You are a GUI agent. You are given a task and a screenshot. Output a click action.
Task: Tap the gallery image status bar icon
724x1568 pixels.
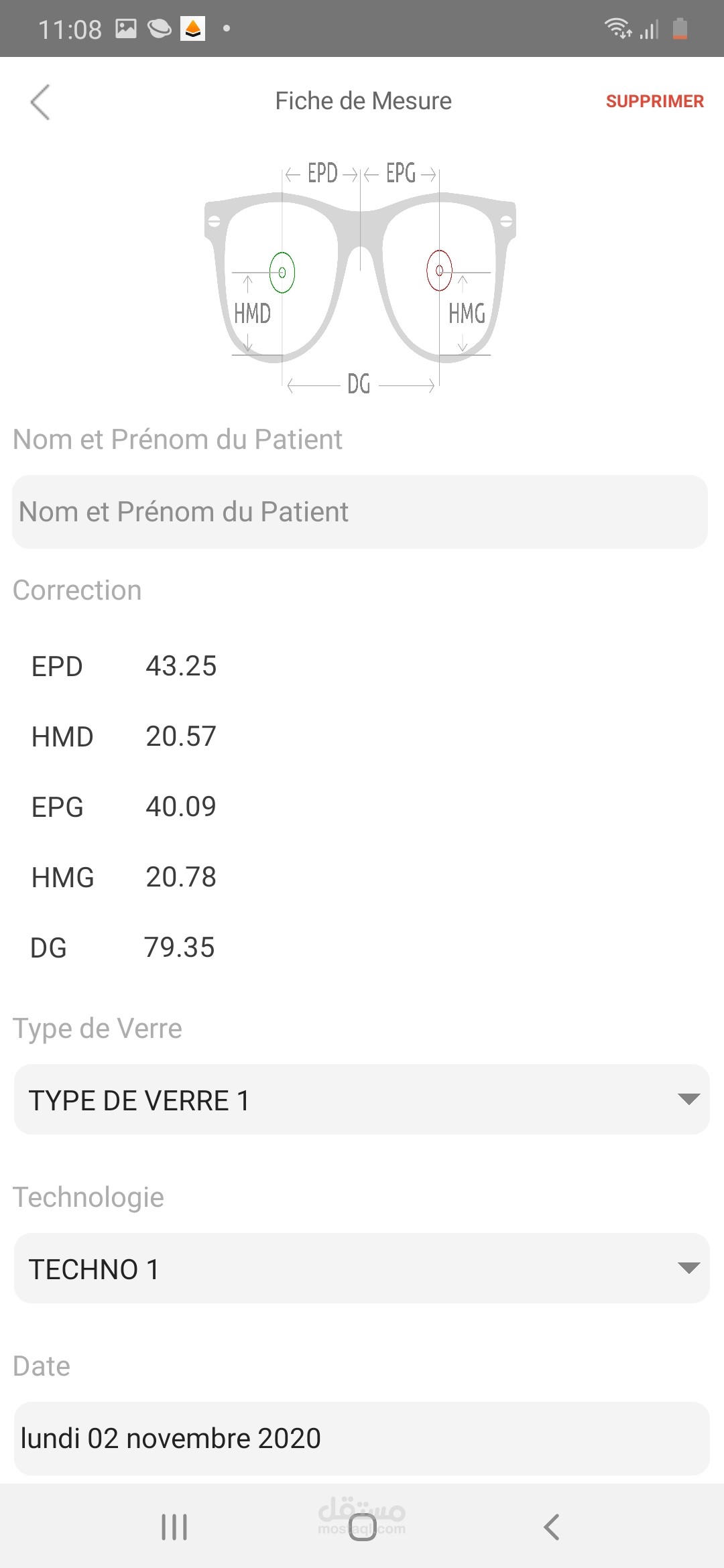click(x=126, y=29)
